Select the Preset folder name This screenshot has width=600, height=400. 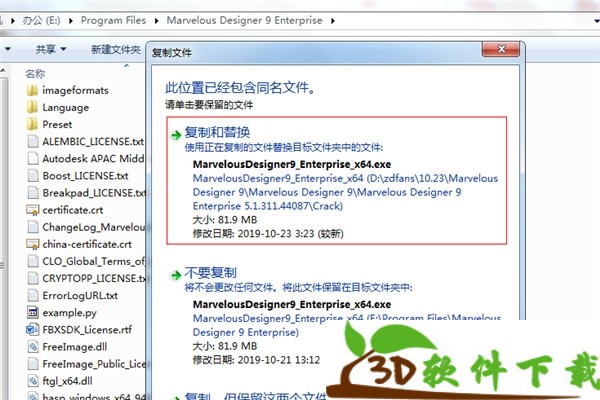coord(57,124)
